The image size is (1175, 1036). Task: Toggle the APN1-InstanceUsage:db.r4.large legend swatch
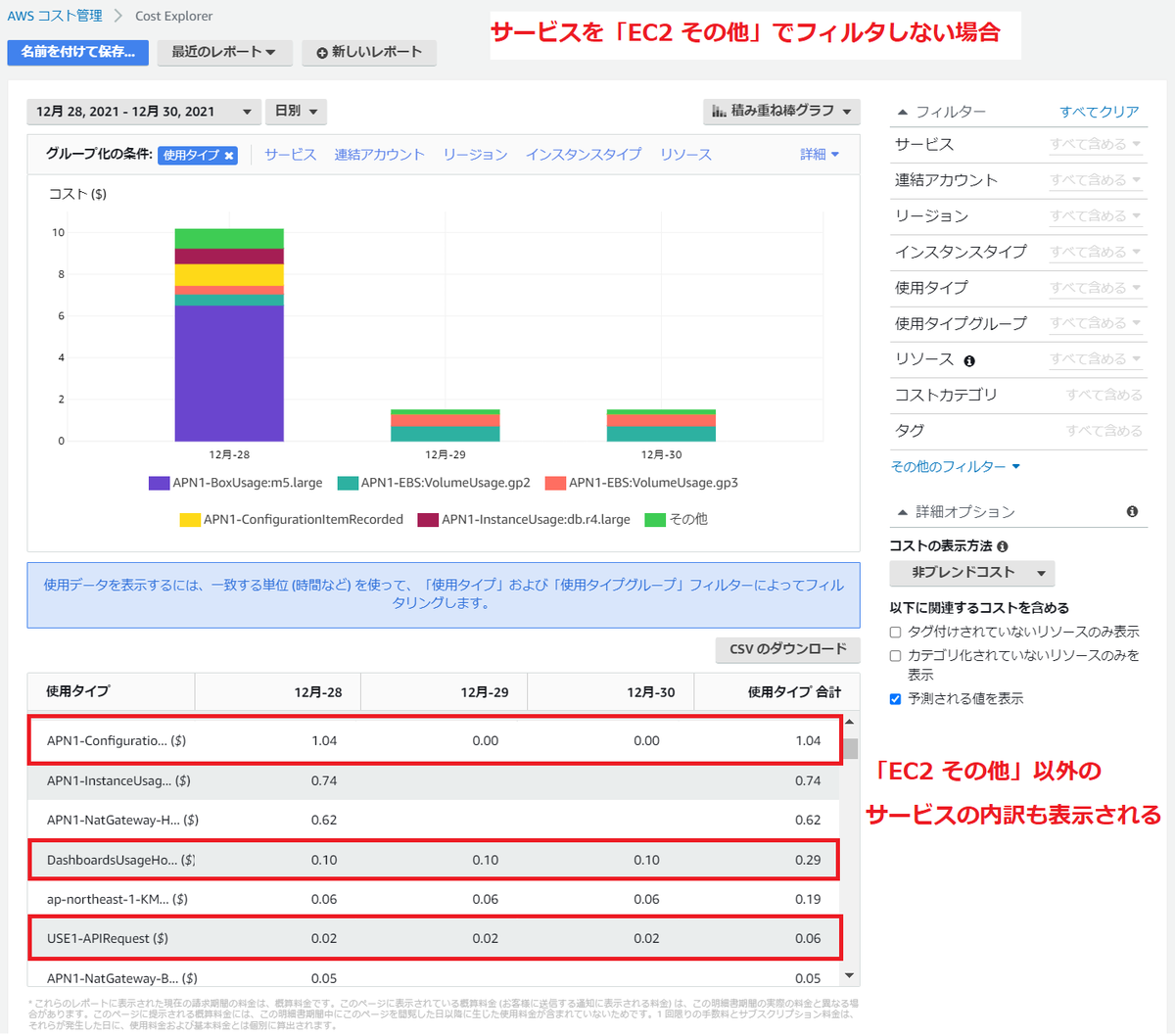click(428, 520)
